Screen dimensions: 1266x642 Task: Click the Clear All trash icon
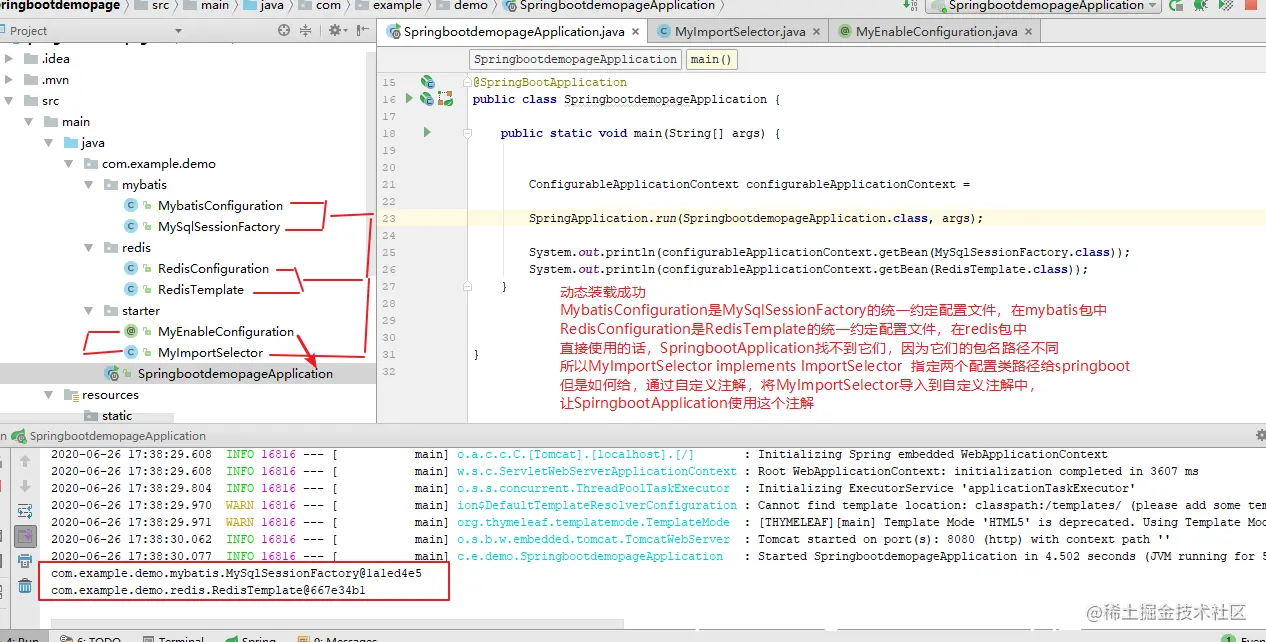25,586
